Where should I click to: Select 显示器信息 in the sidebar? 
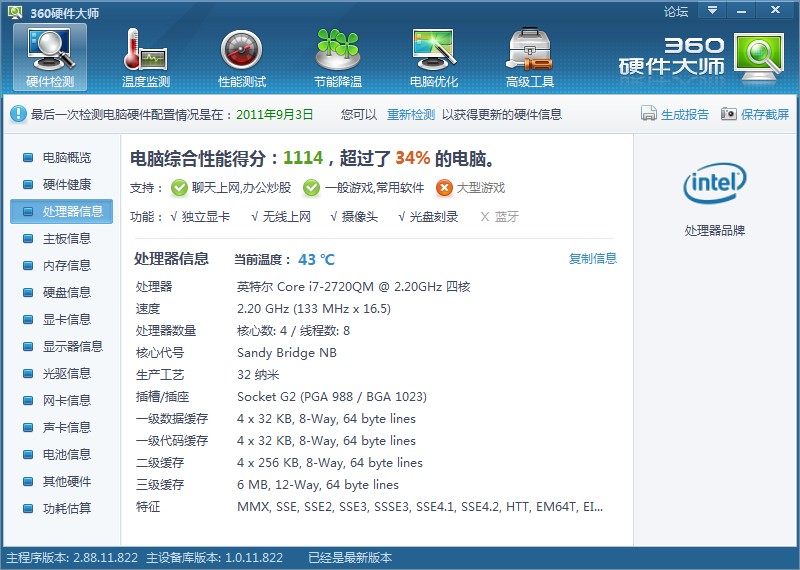[61, 346]
